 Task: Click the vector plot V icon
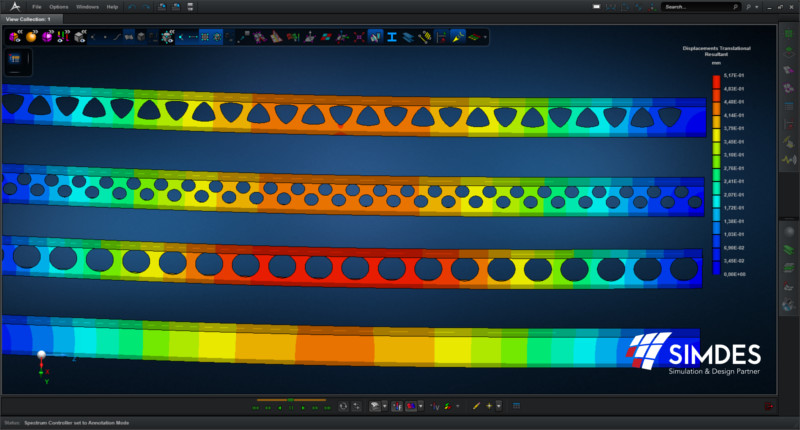tap(435, 406)
